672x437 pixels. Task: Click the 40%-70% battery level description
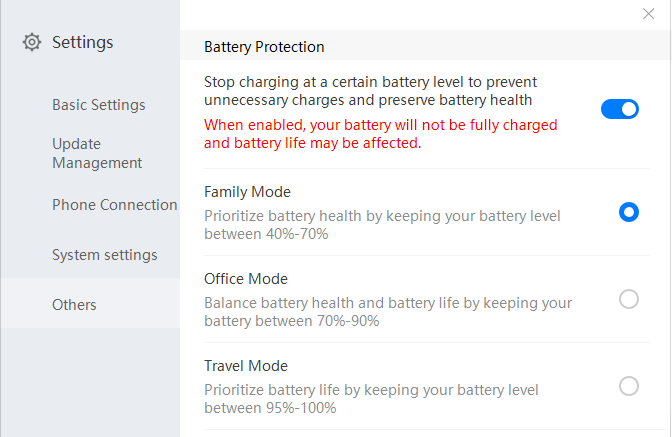coord(382,225)
